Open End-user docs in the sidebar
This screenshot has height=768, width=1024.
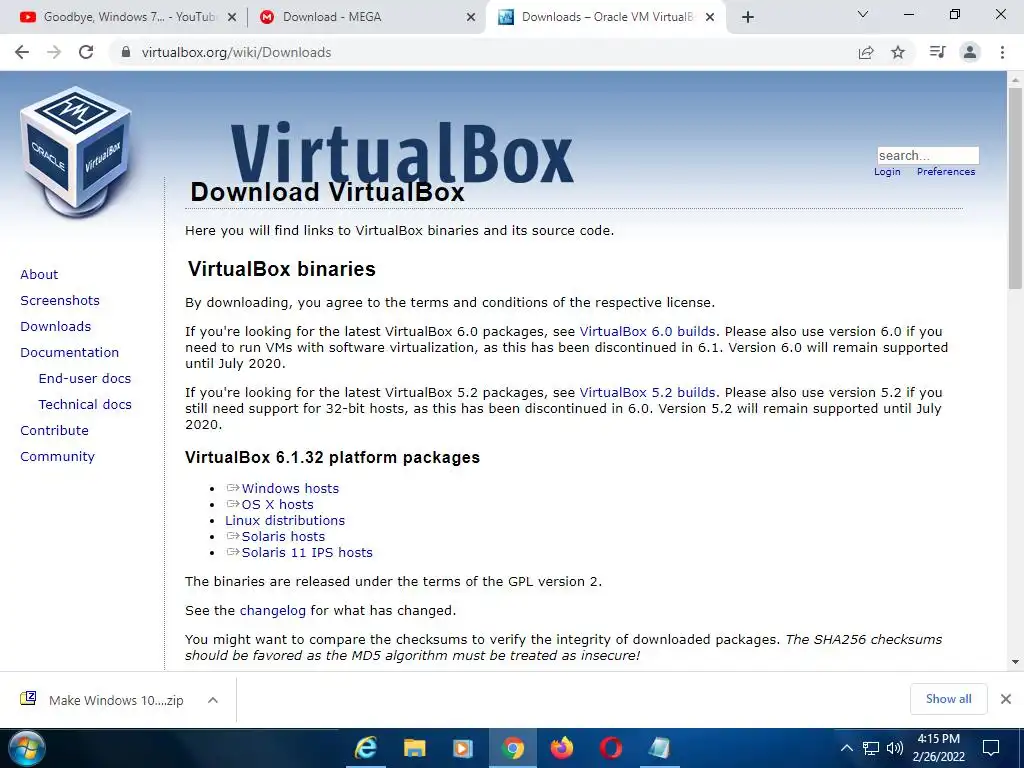[x=85, y=379]
